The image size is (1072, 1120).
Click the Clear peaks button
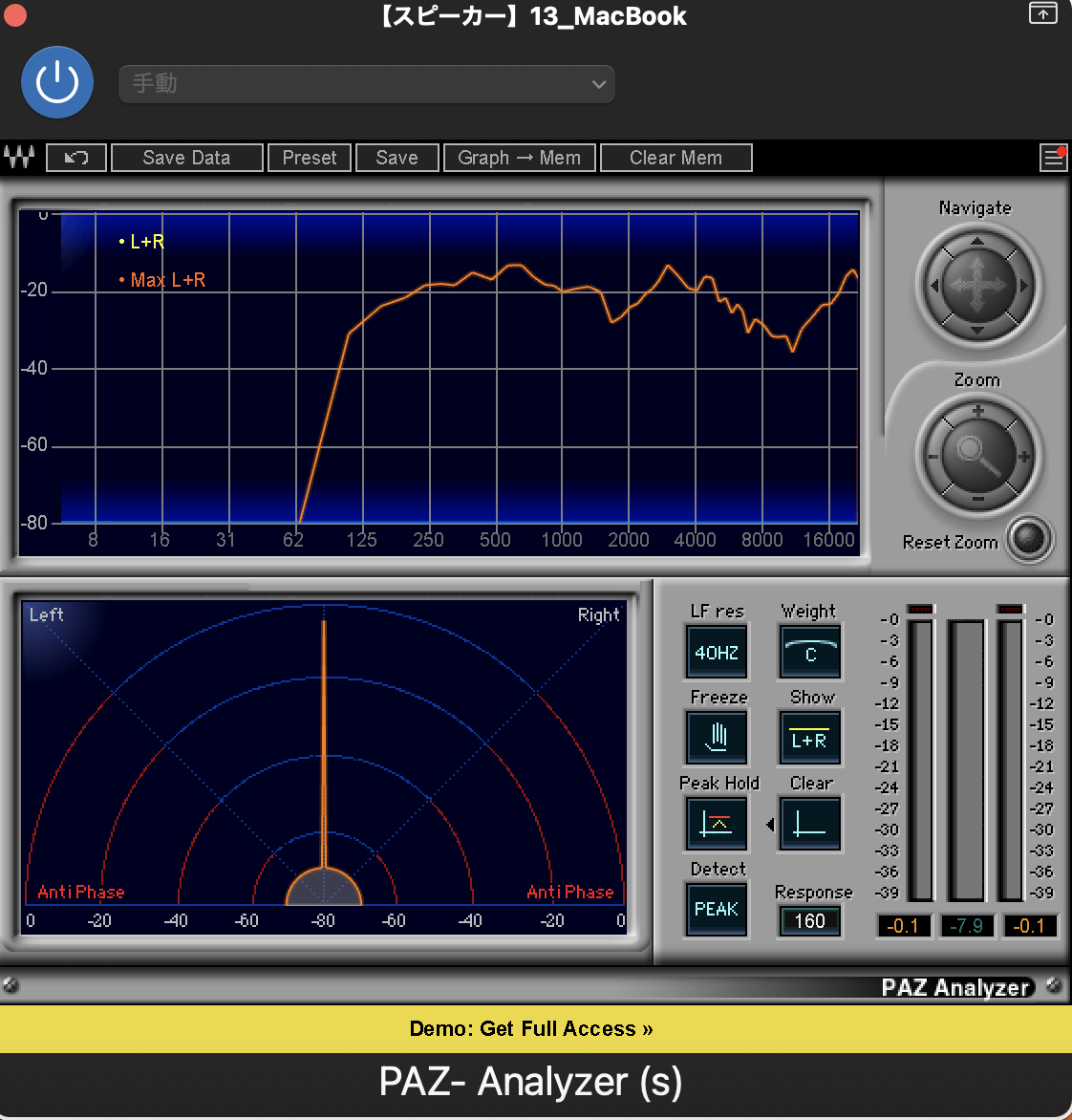(x=810, y=824)
